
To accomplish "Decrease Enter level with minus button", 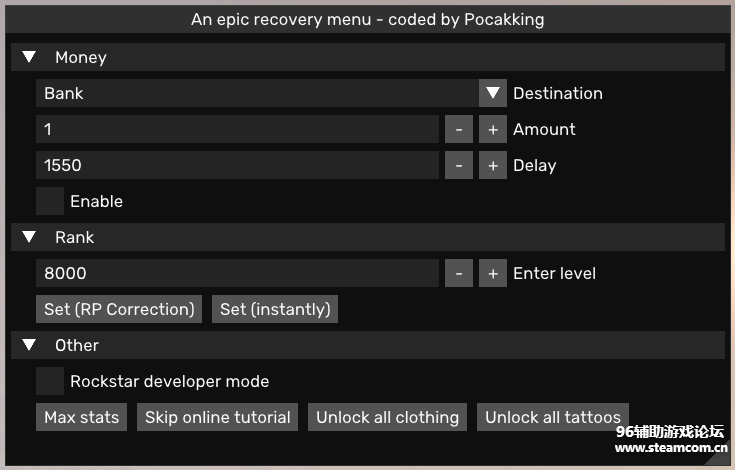I will point(458,273).
